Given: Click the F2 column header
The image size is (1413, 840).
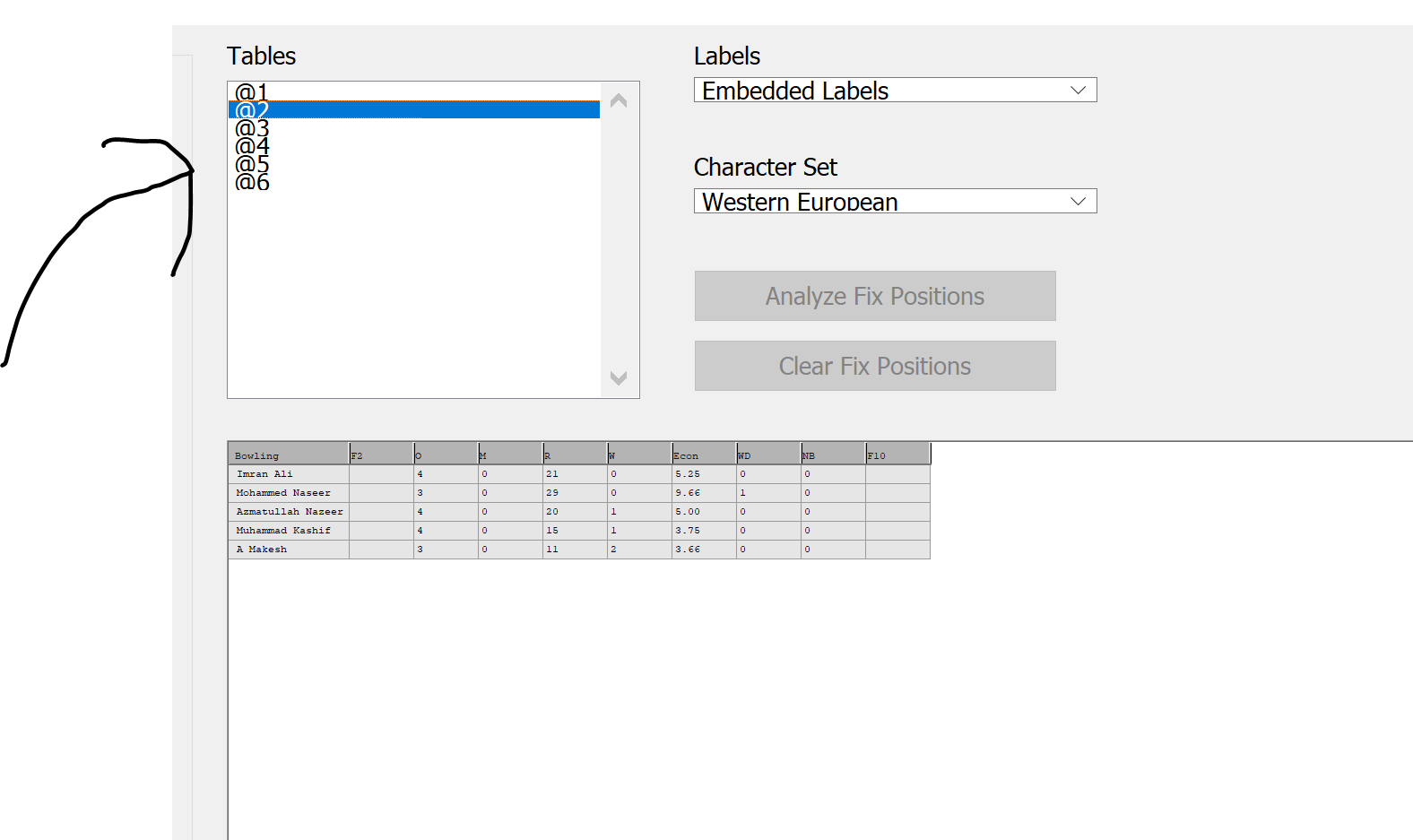Looking at the screenshot, I should [381, 455].
